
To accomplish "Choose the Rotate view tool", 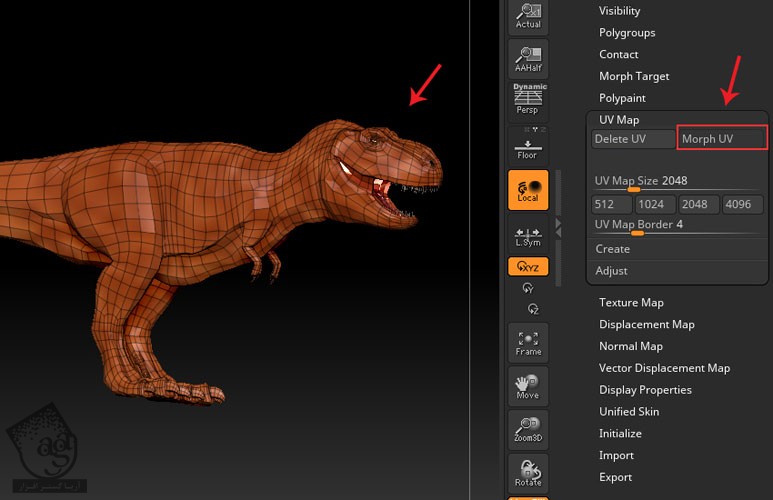I will coord(528,474).
